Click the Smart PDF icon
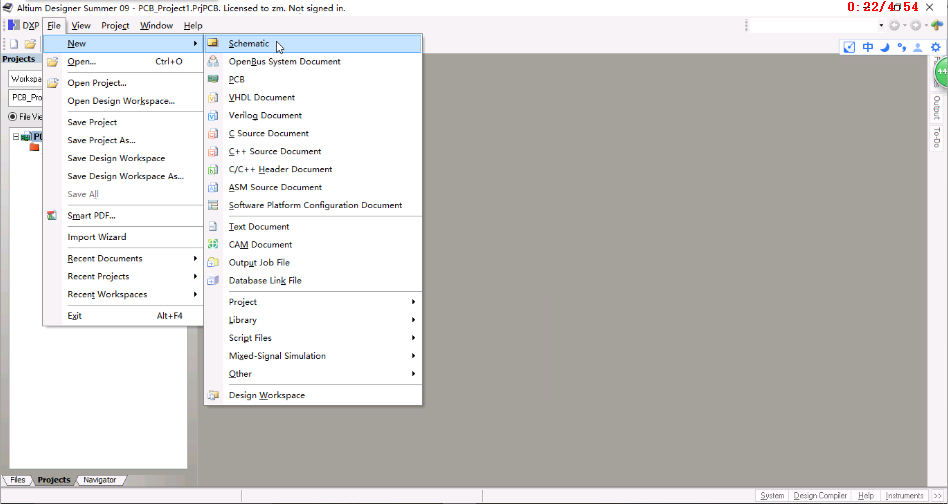Screen dimensions: 948x504 tap(53, 216)
